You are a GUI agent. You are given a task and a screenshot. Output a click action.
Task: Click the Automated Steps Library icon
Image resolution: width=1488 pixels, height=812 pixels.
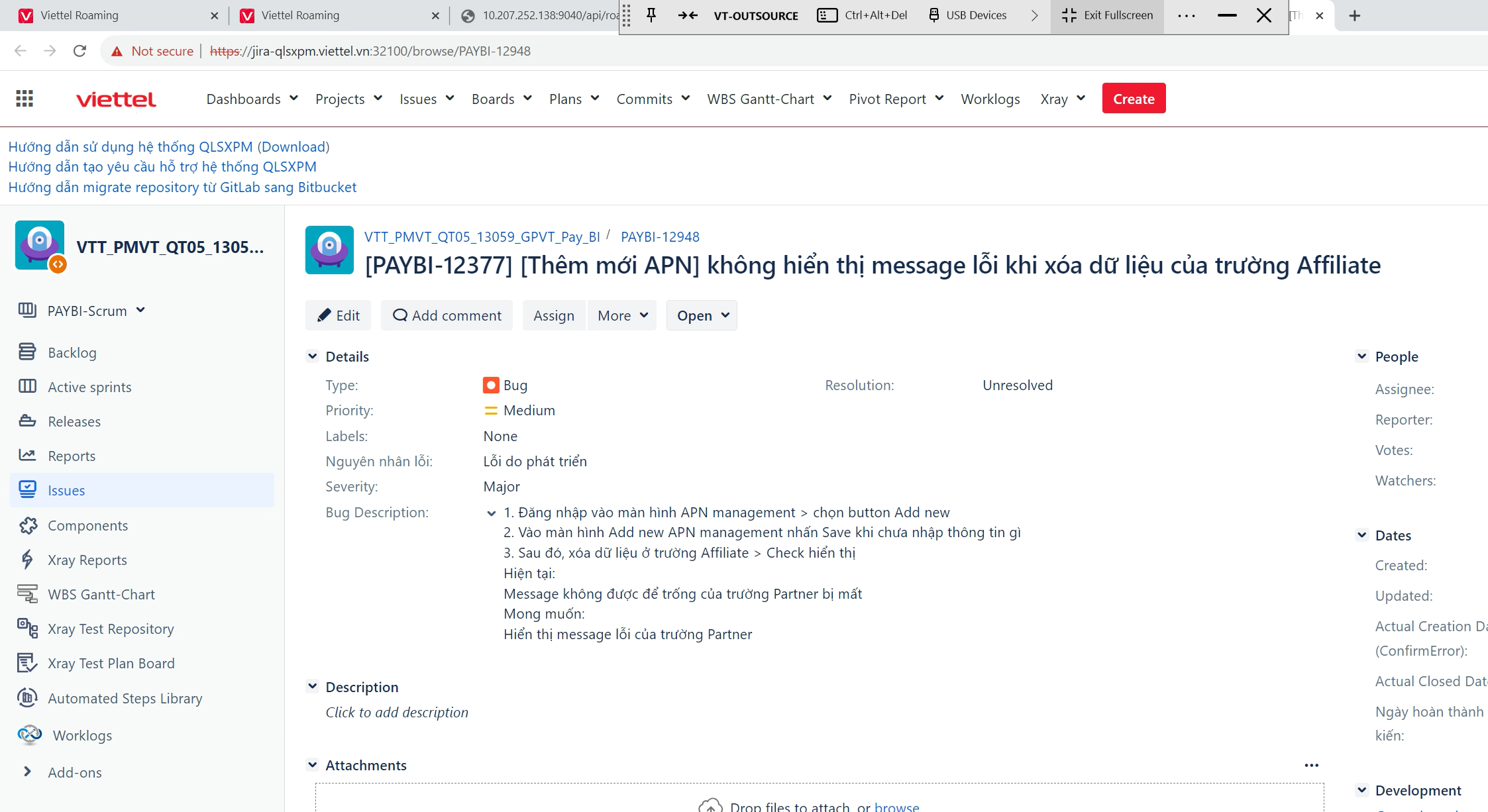[x=27, y=697]
